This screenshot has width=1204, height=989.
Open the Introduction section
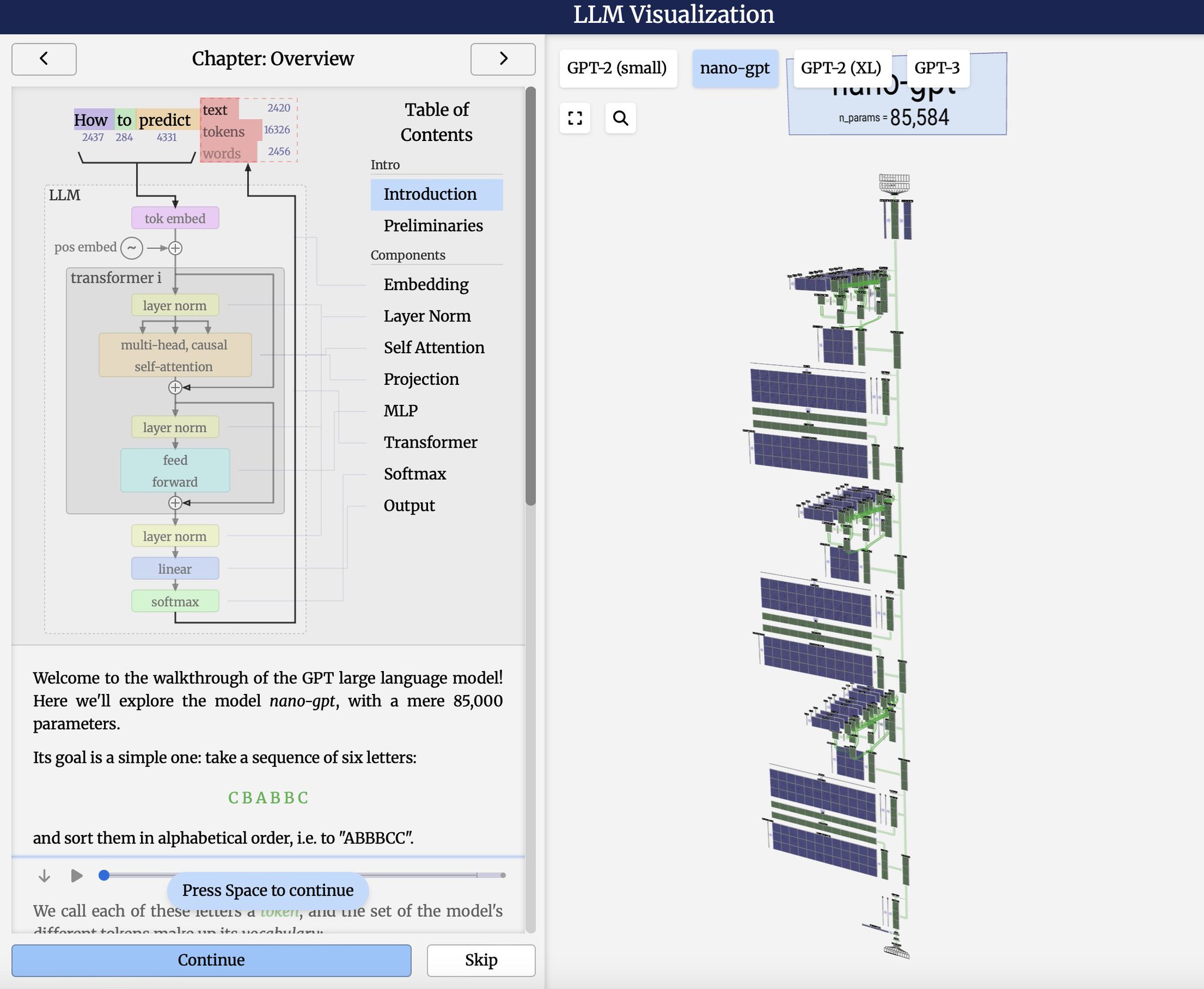tap(437, 195)
